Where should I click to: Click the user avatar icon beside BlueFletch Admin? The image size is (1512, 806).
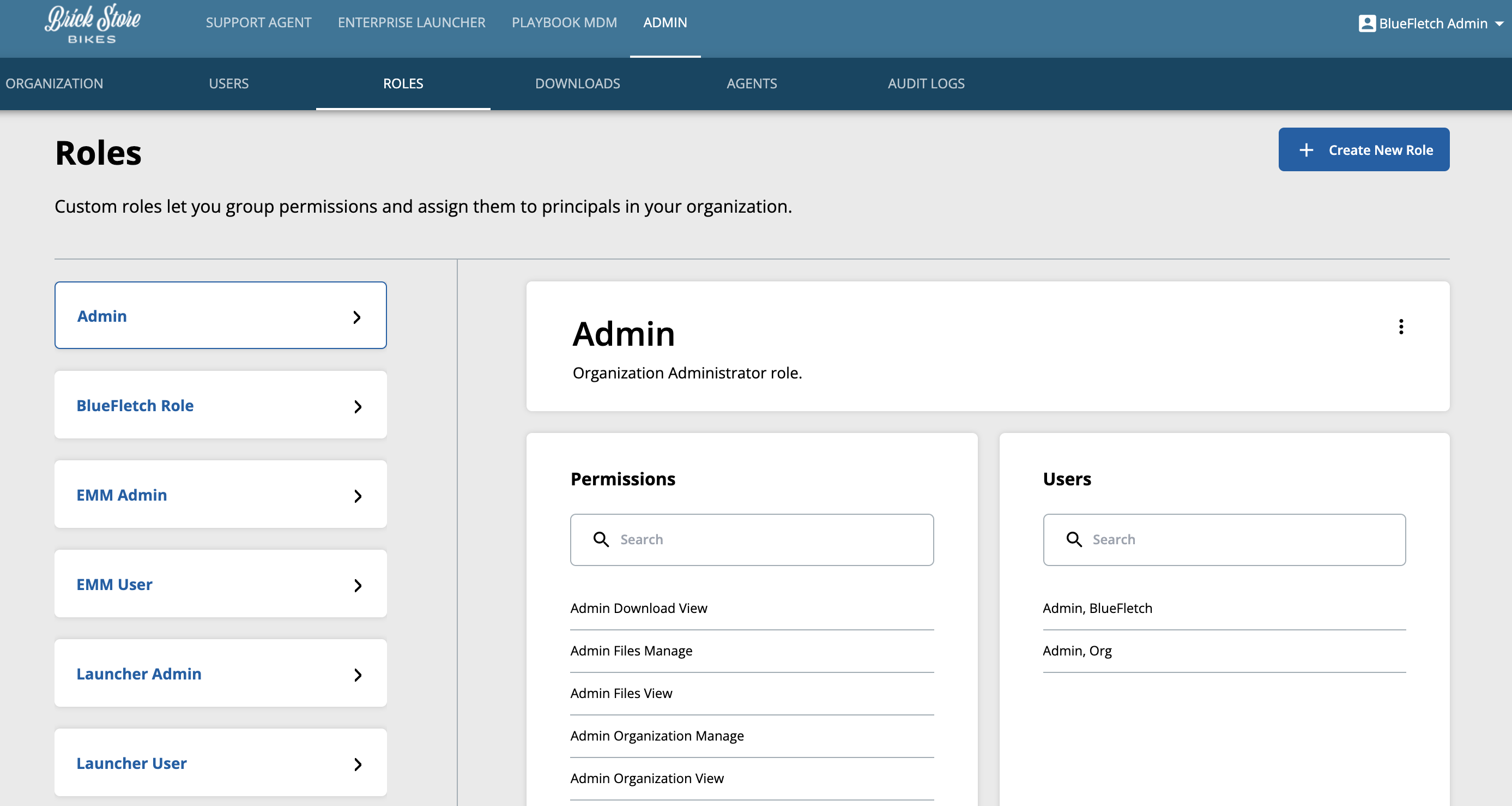point(1366,23)
